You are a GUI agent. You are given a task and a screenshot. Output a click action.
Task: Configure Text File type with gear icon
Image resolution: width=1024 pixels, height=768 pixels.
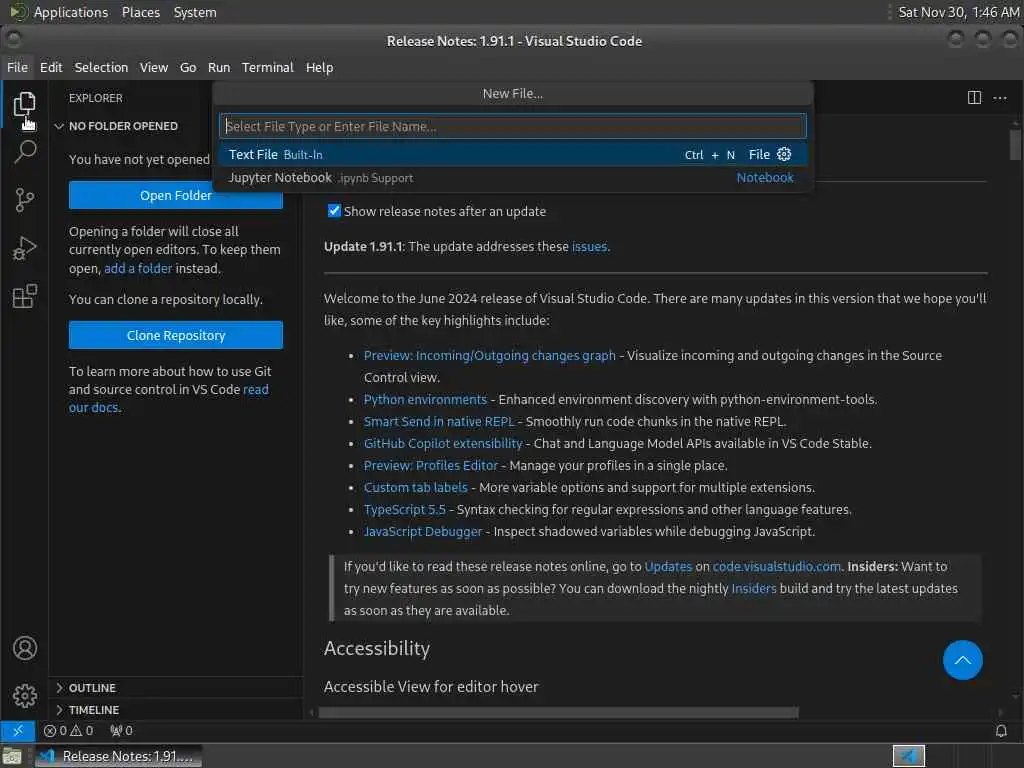tap(784, 154)
